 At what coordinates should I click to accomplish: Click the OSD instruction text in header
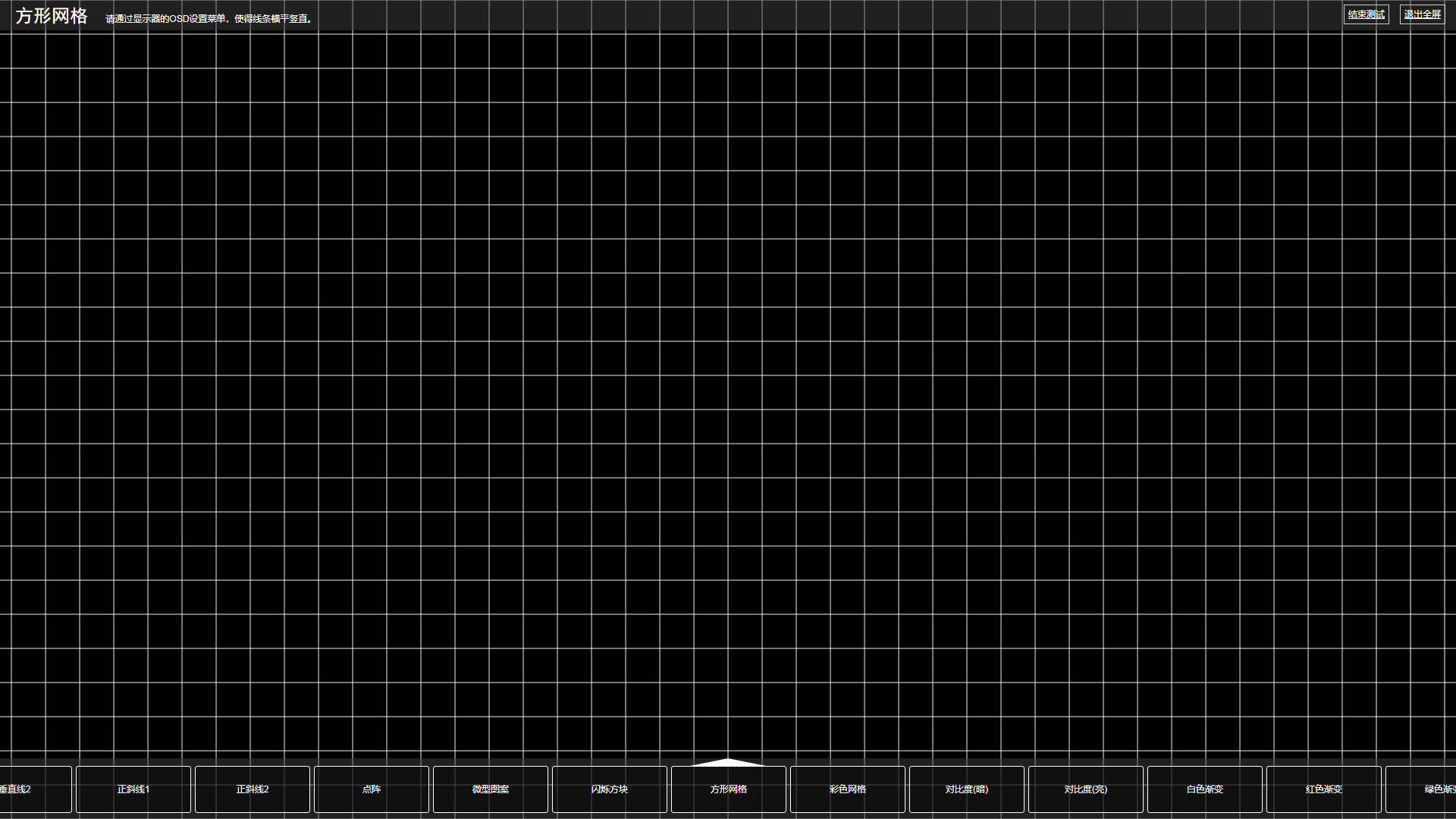tap(210, 19)
